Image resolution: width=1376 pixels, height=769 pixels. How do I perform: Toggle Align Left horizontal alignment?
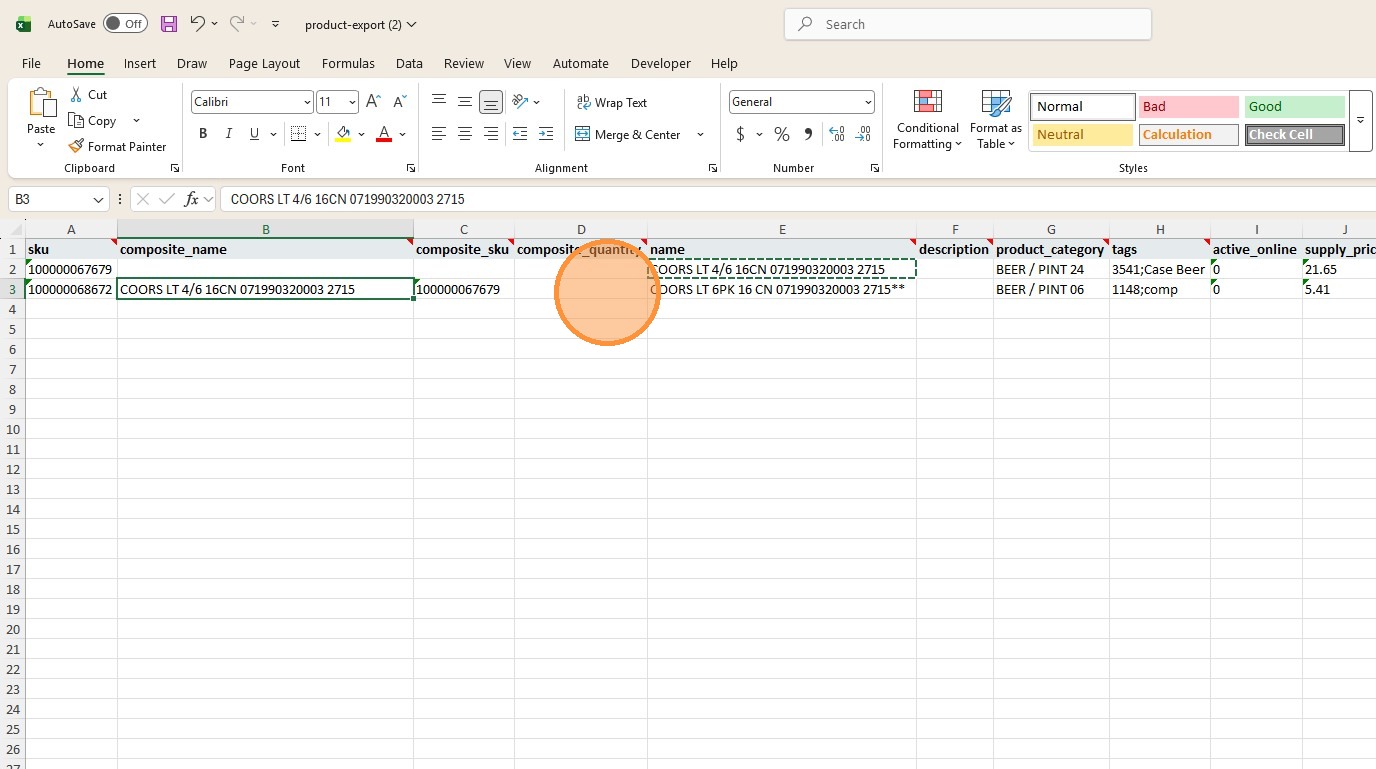(x=439, y=134)
